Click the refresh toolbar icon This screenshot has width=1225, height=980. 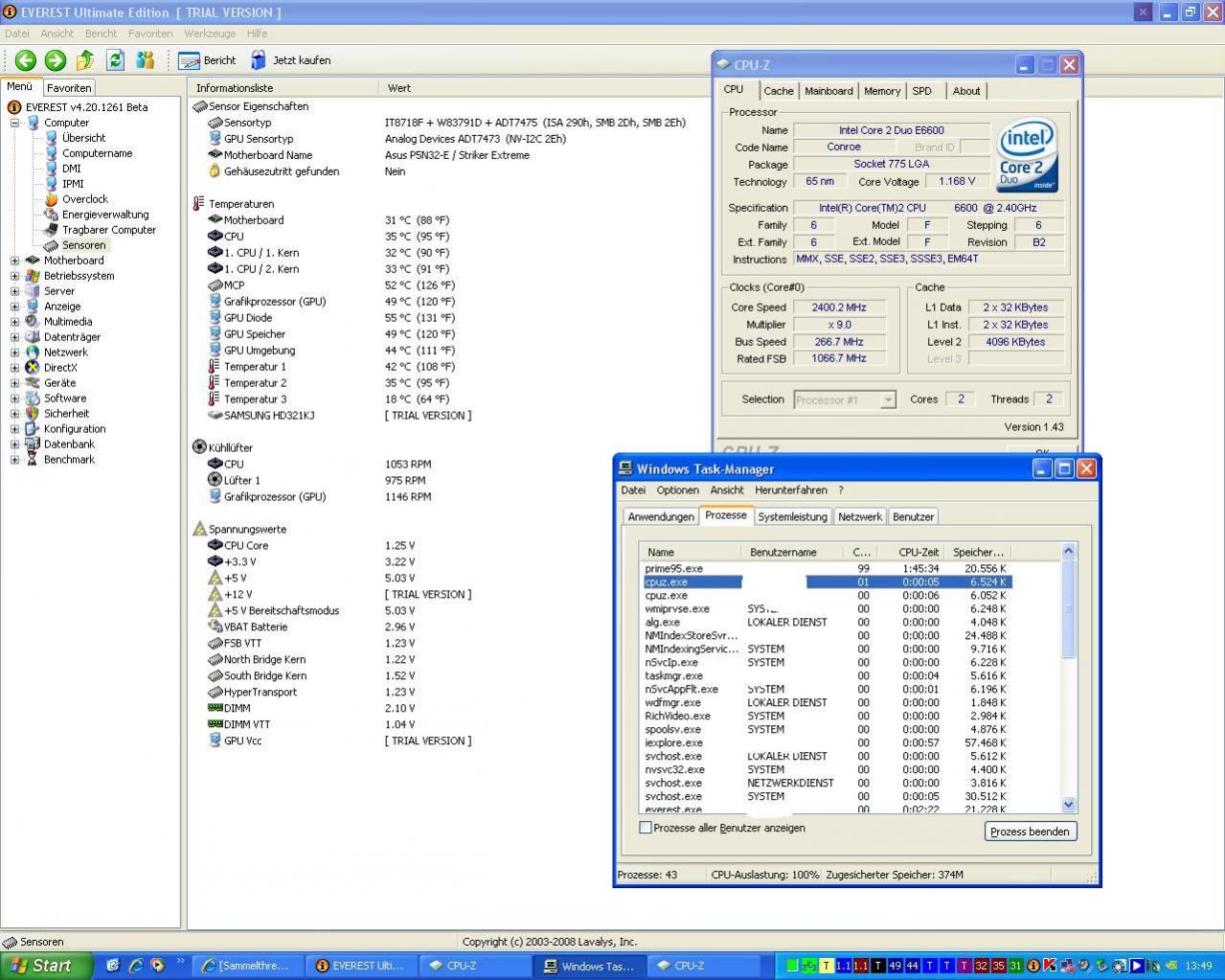tap(115, 60)
